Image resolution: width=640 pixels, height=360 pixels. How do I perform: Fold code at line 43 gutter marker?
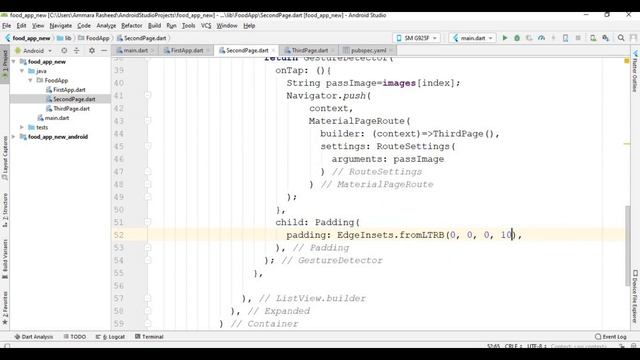point(148,121)
